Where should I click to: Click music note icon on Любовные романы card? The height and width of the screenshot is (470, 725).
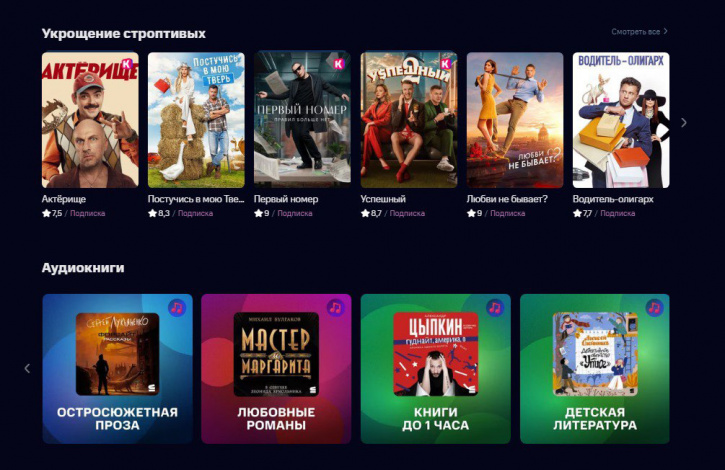(x=336, y=308)
